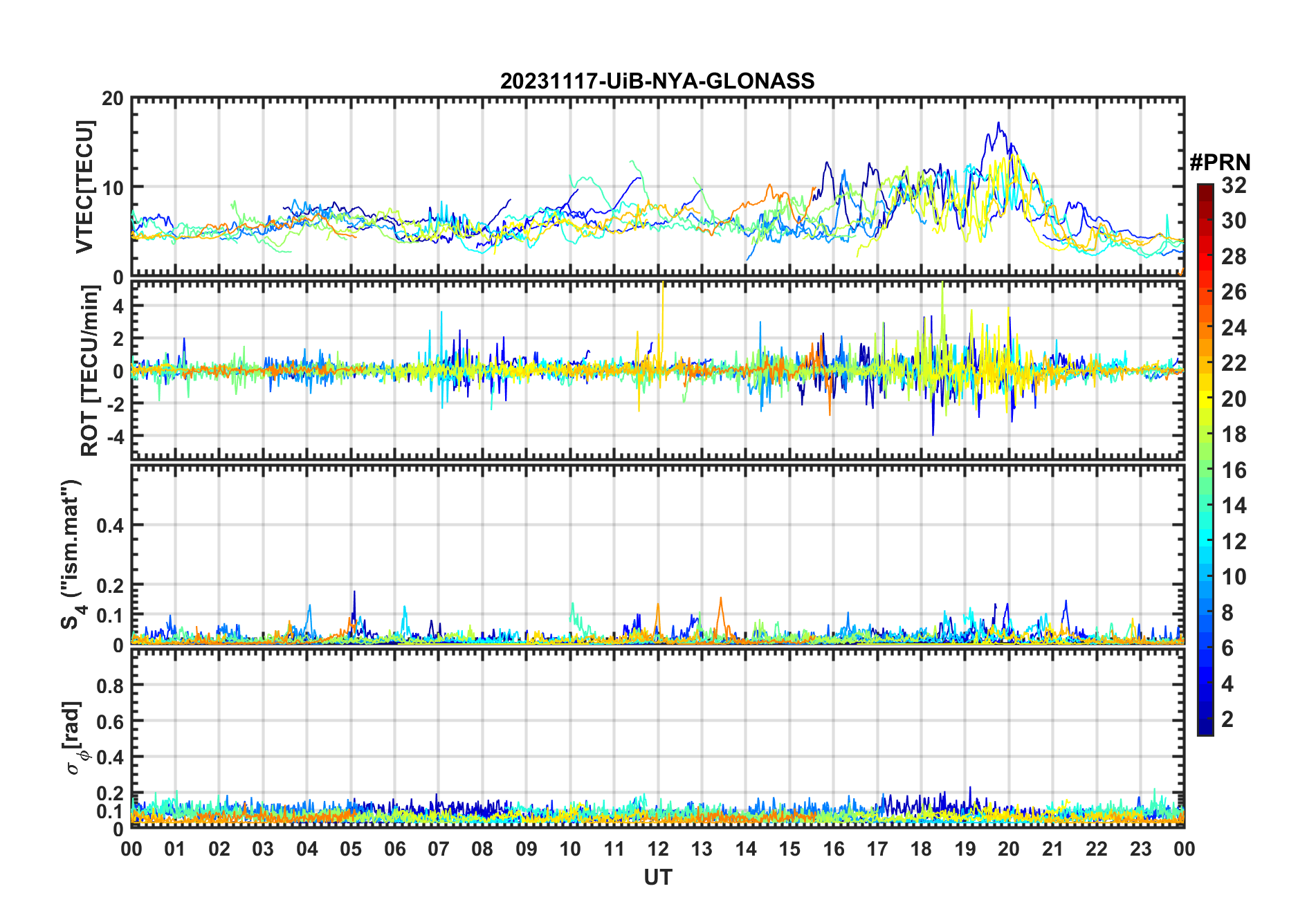Click x-axis tick label 11
Image resolution: width=1316 pixels, height=920 pixels.
point(614,849)
